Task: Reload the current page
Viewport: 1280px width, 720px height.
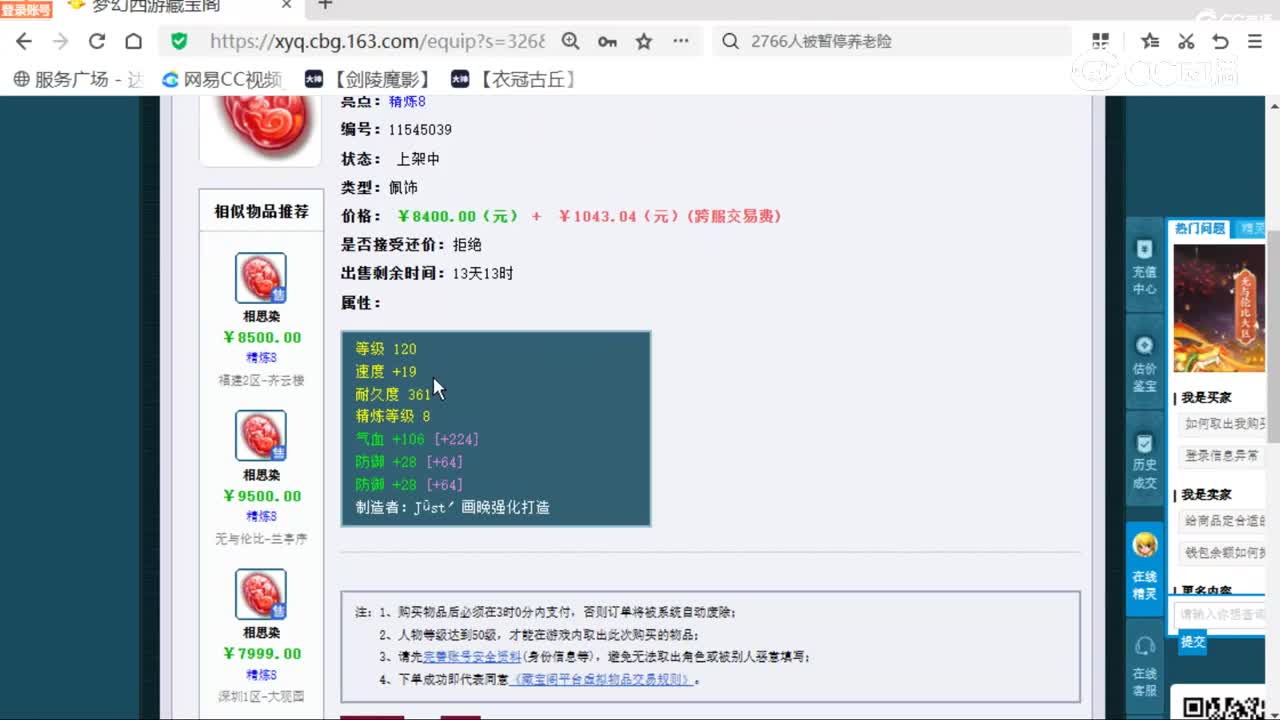Action: [97, 41]
